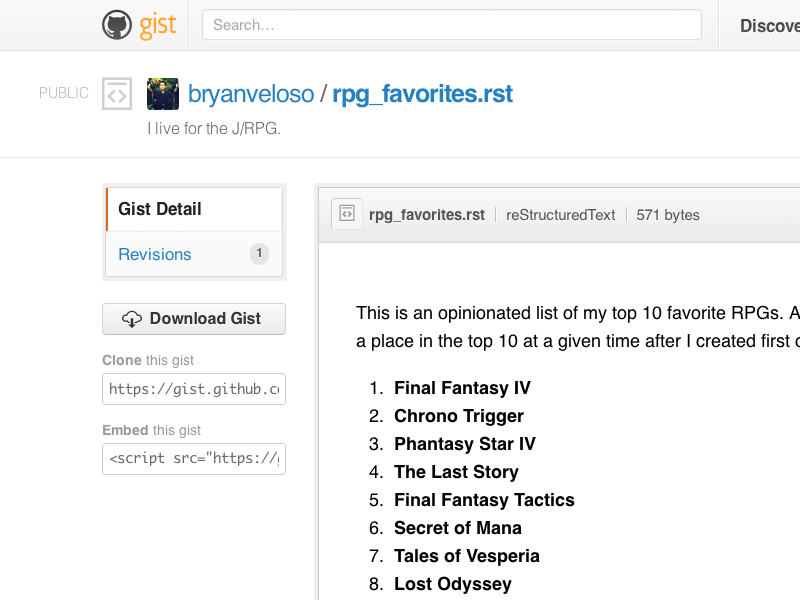Click list item Final Fantasy IV
This screenshot has height=600, width=800.
[x=462, y=388]
